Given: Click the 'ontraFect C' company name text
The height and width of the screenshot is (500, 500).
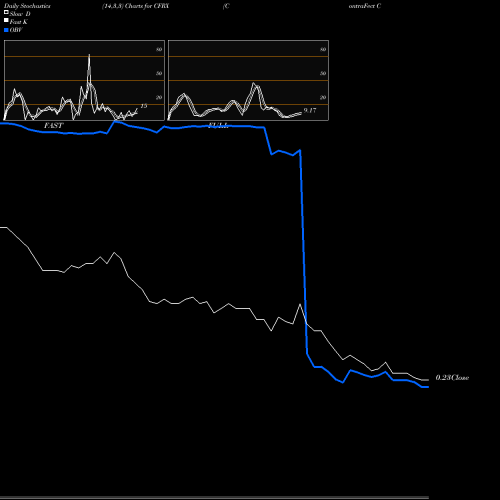Looking at the screenshot, I should pos(365,6).
